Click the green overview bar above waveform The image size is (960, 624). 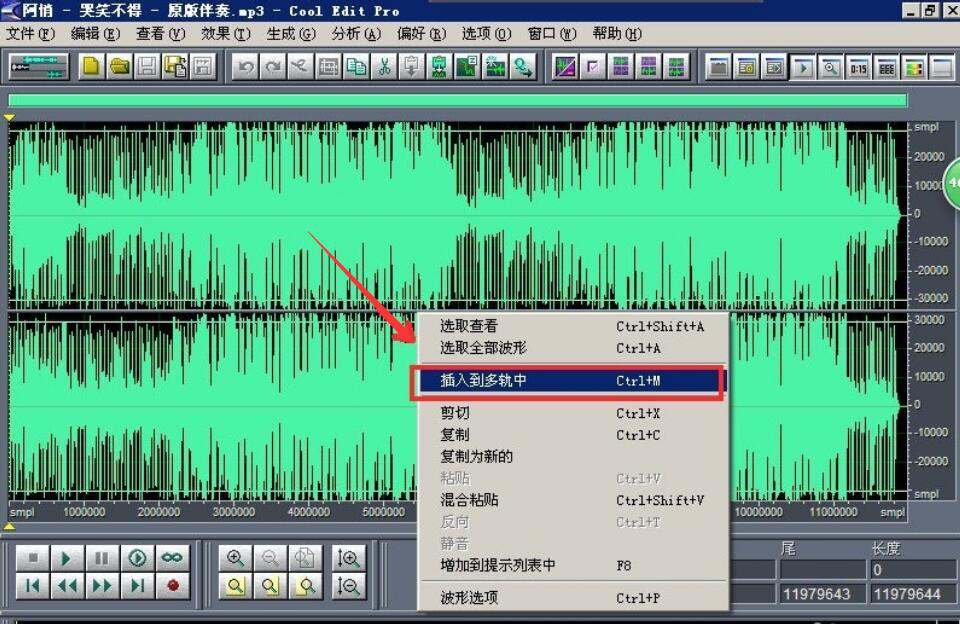coord(457,100)
